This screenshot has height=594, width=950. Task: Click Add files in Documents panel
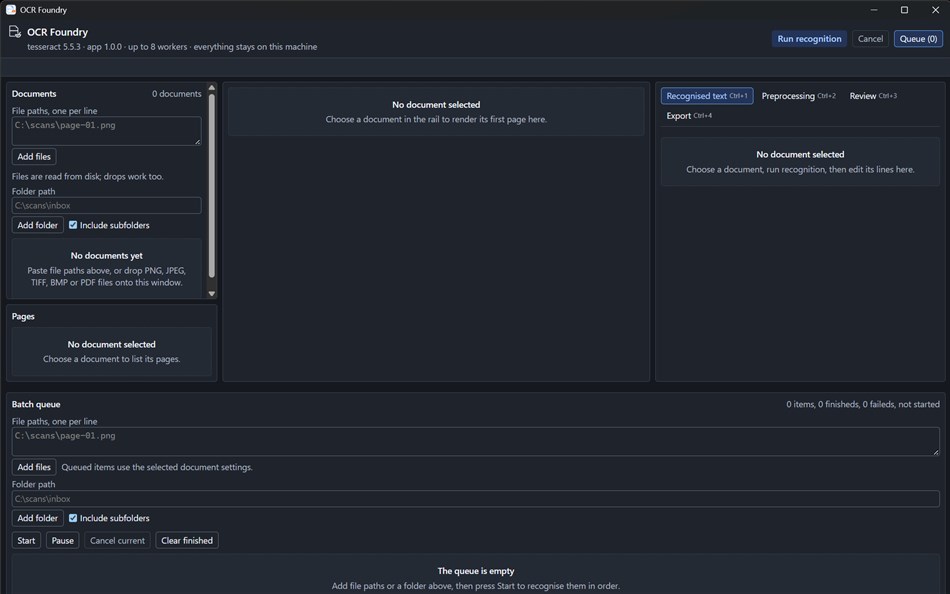pos(34,156)
